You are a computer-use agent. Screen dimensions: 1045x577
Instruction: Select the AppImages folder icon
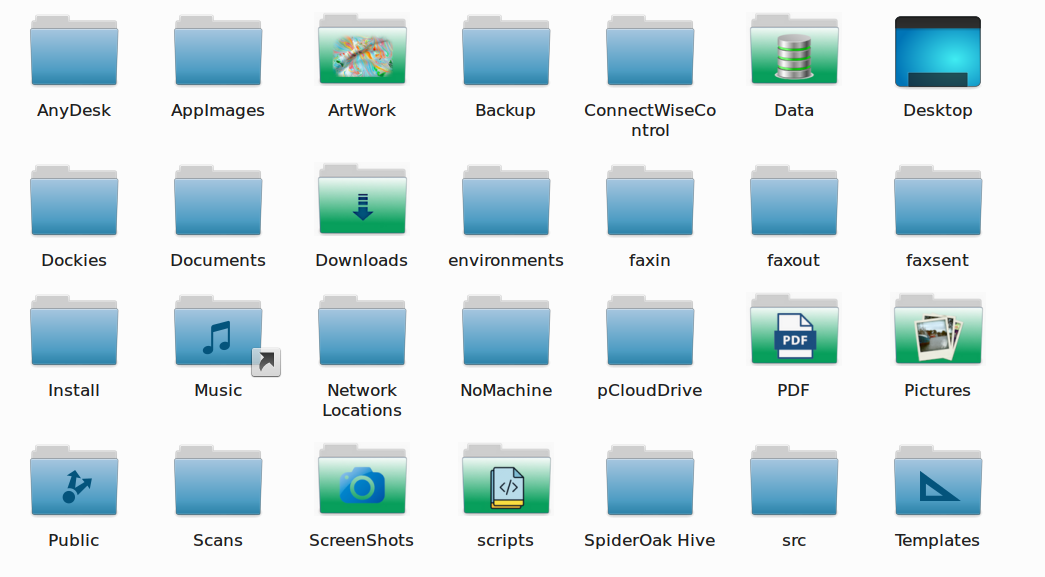click(218, 51)
